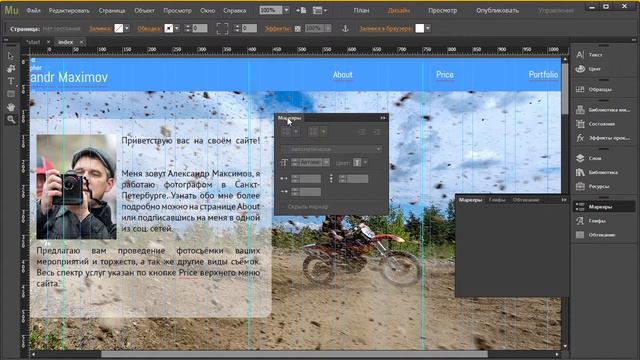Viewport: 640px width, 360px height.
Task: Open the widgets library panel
Action: pyautogui.click(x=603, y=110)
